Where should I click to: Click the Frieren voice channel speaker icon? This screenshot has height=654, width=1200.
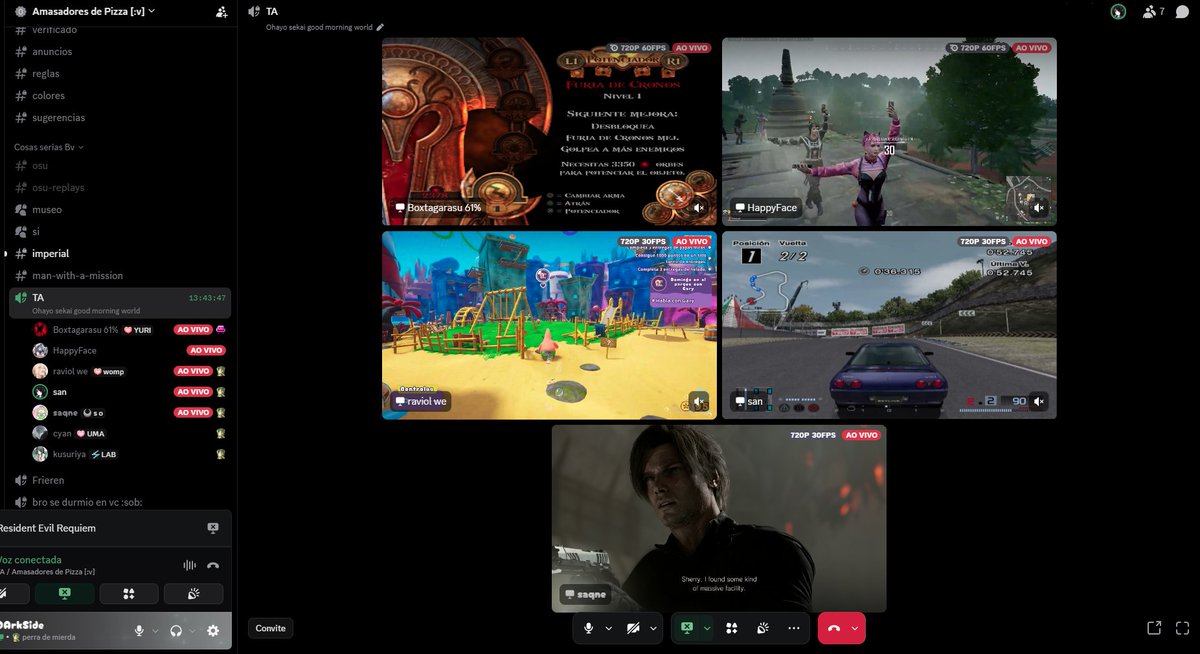click(21, 480)
